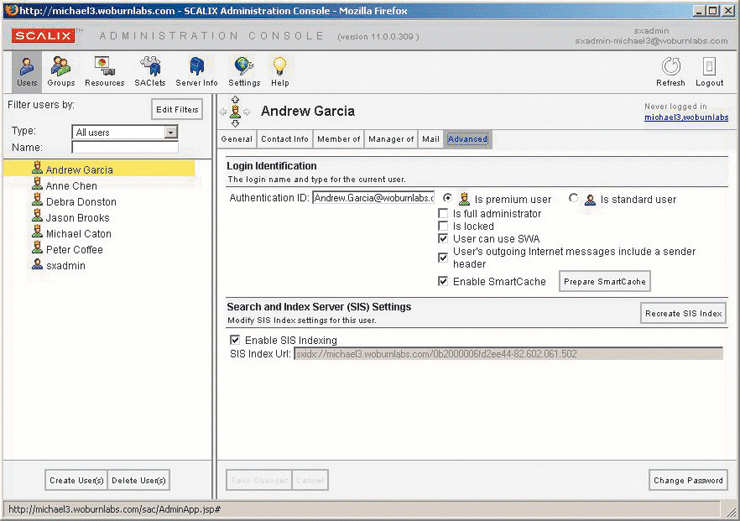
Task: Open the Member of tab
Action: [x=338, y=139]
